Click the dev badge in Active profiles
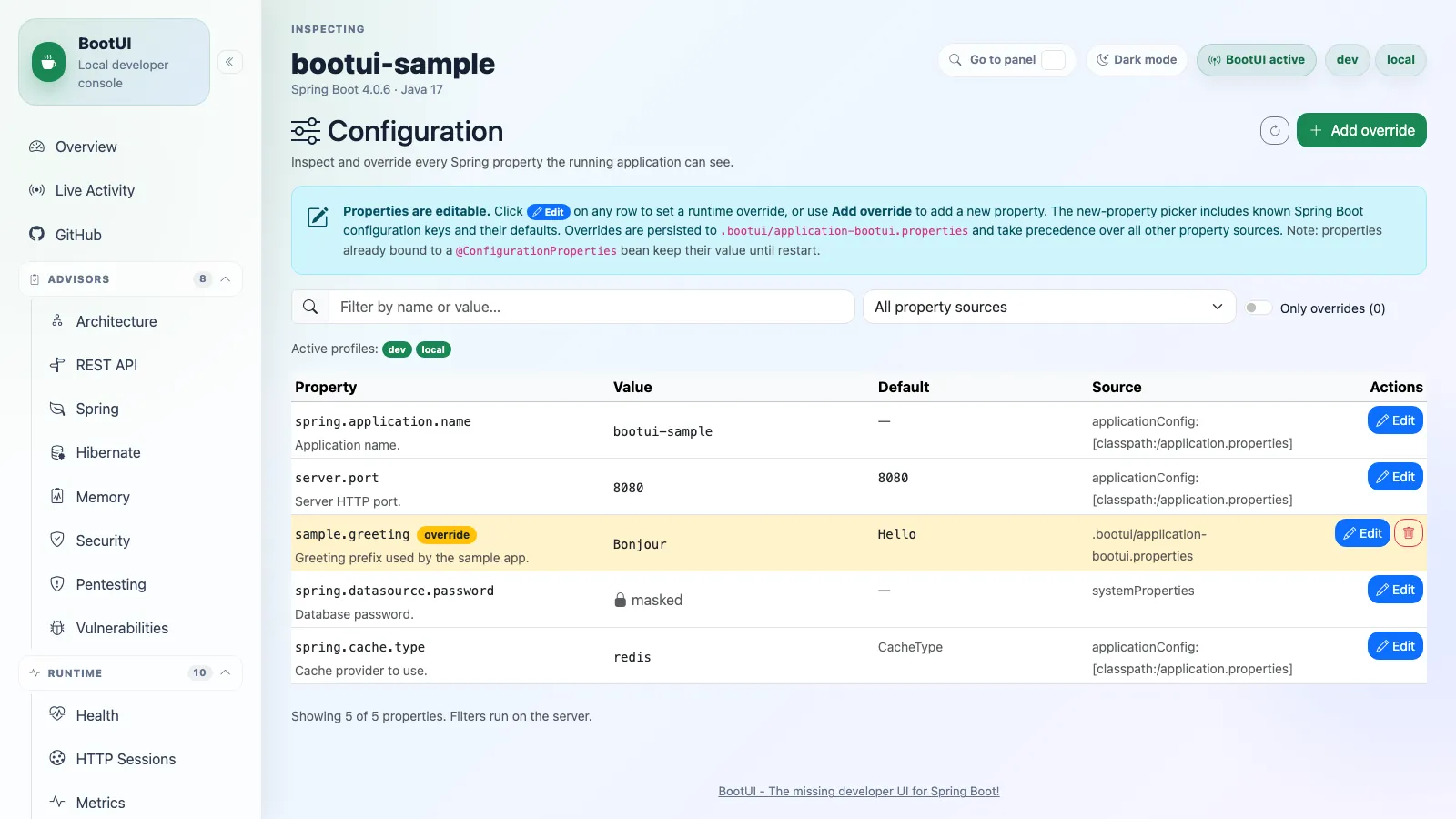 pyautogui.click(x=397, y=349)
